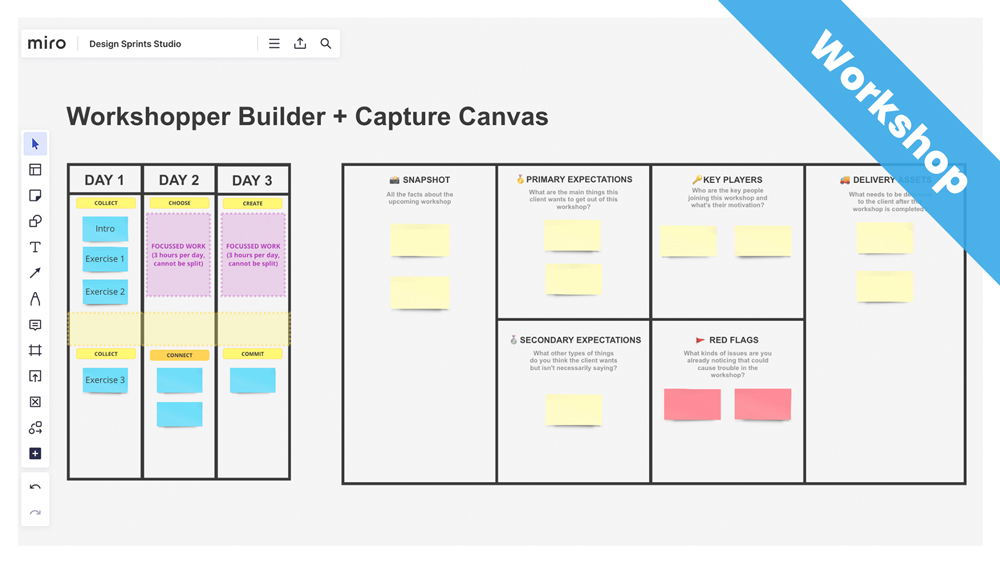
Task: Pick the Pen drawing tool
Action: pyautogui.click(x=35, y=299)
